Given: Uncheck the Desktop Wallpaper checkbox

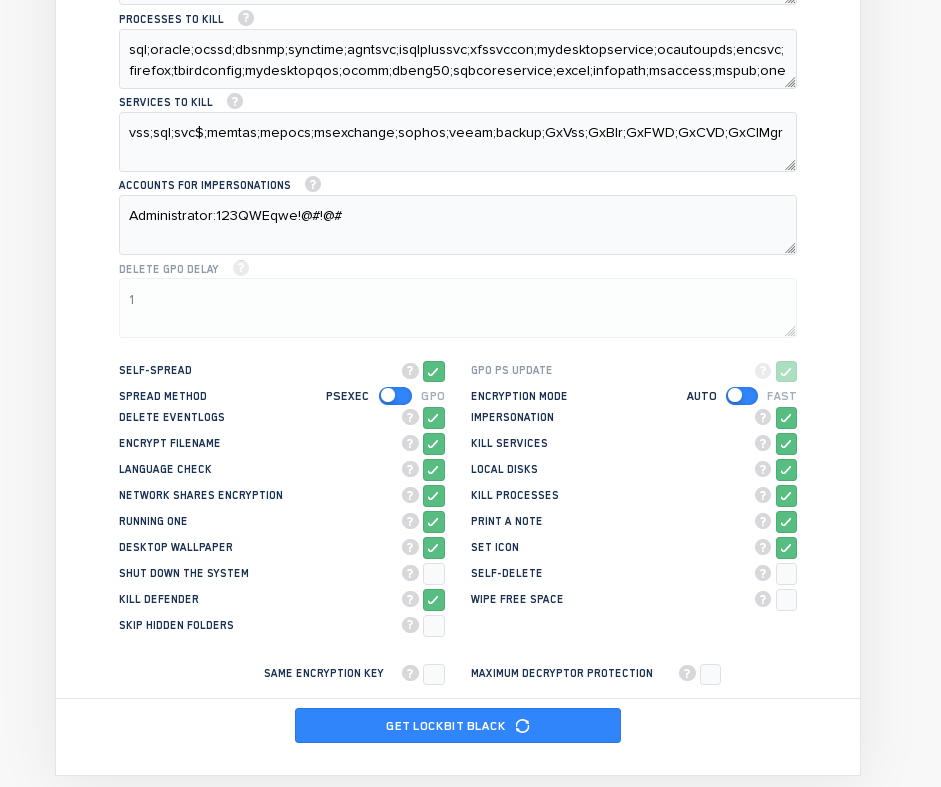Looking at the screenshot, I should pyautogui.click(x=434, y=547).
